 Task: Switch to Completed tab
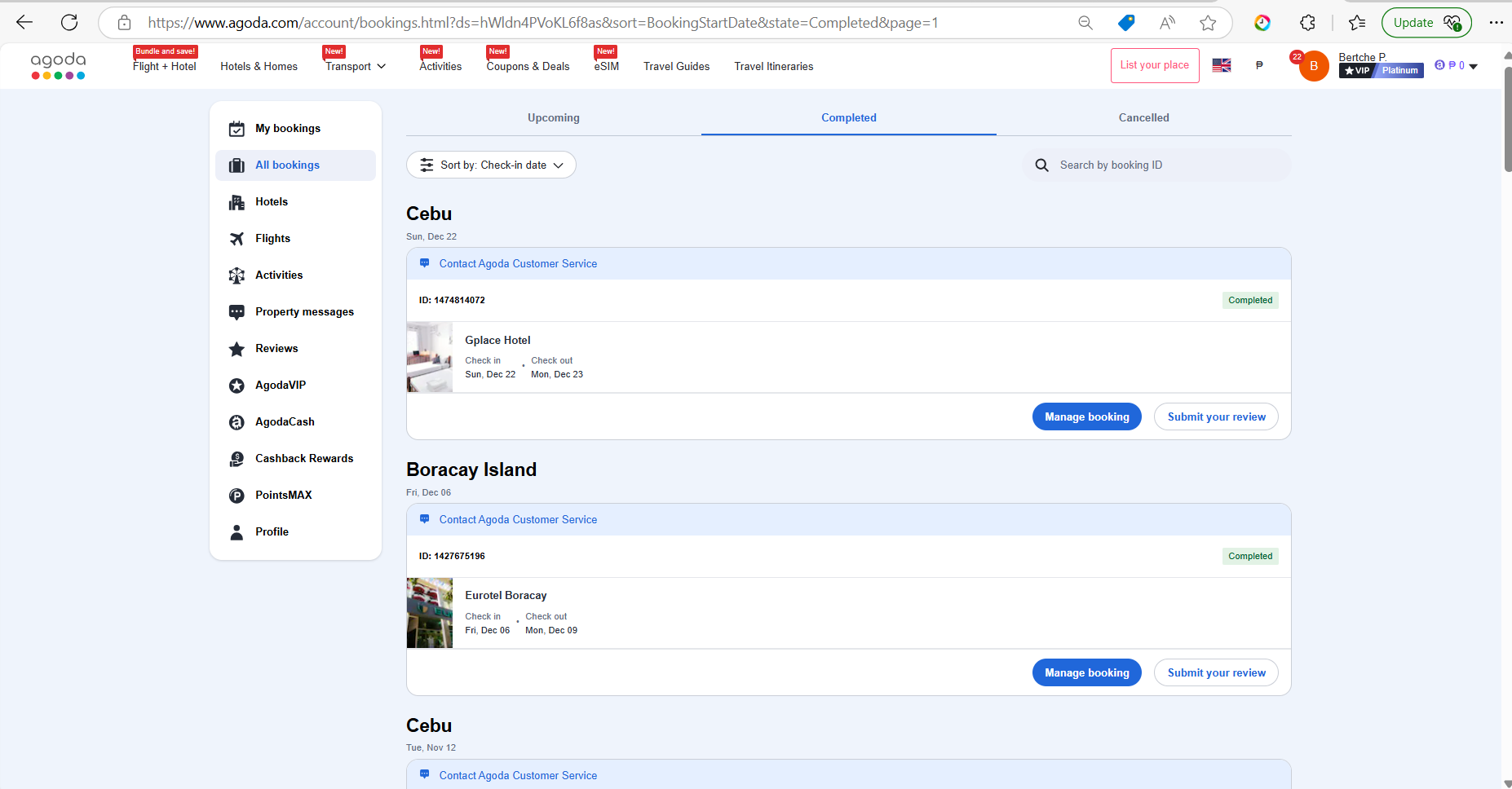point(849,117)
